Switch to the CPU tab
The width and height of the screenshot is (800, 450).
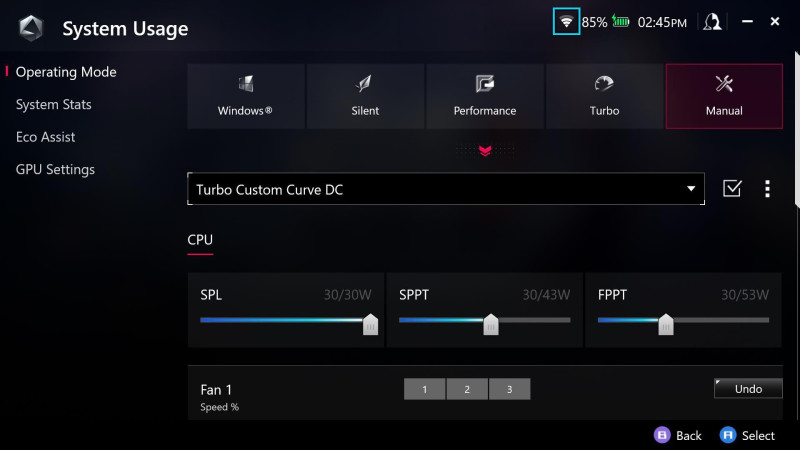[200, 240]
